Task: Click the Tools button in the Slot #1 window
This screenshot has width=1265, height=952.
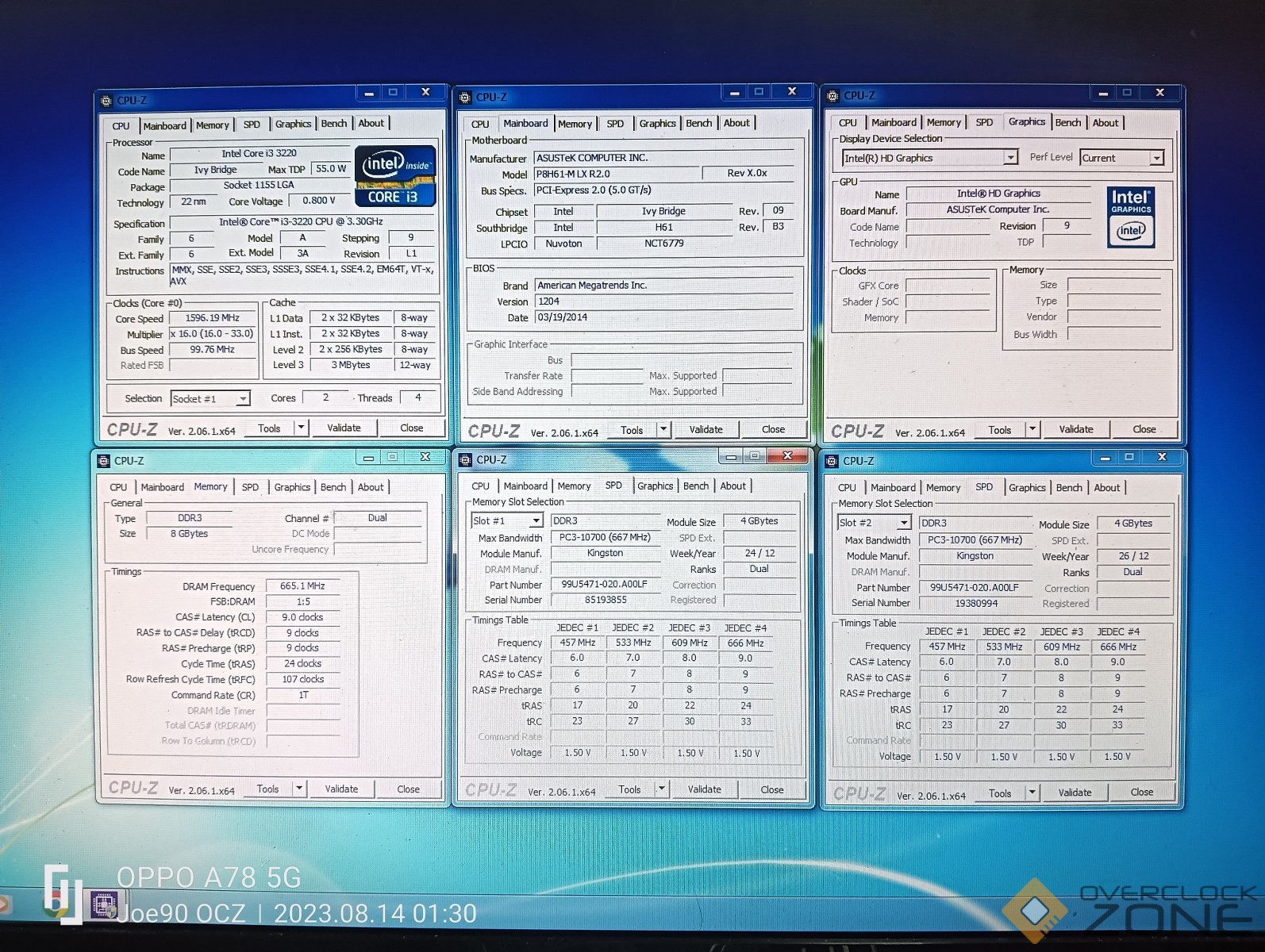Action: pyautogui.click(x=629, y=789)
